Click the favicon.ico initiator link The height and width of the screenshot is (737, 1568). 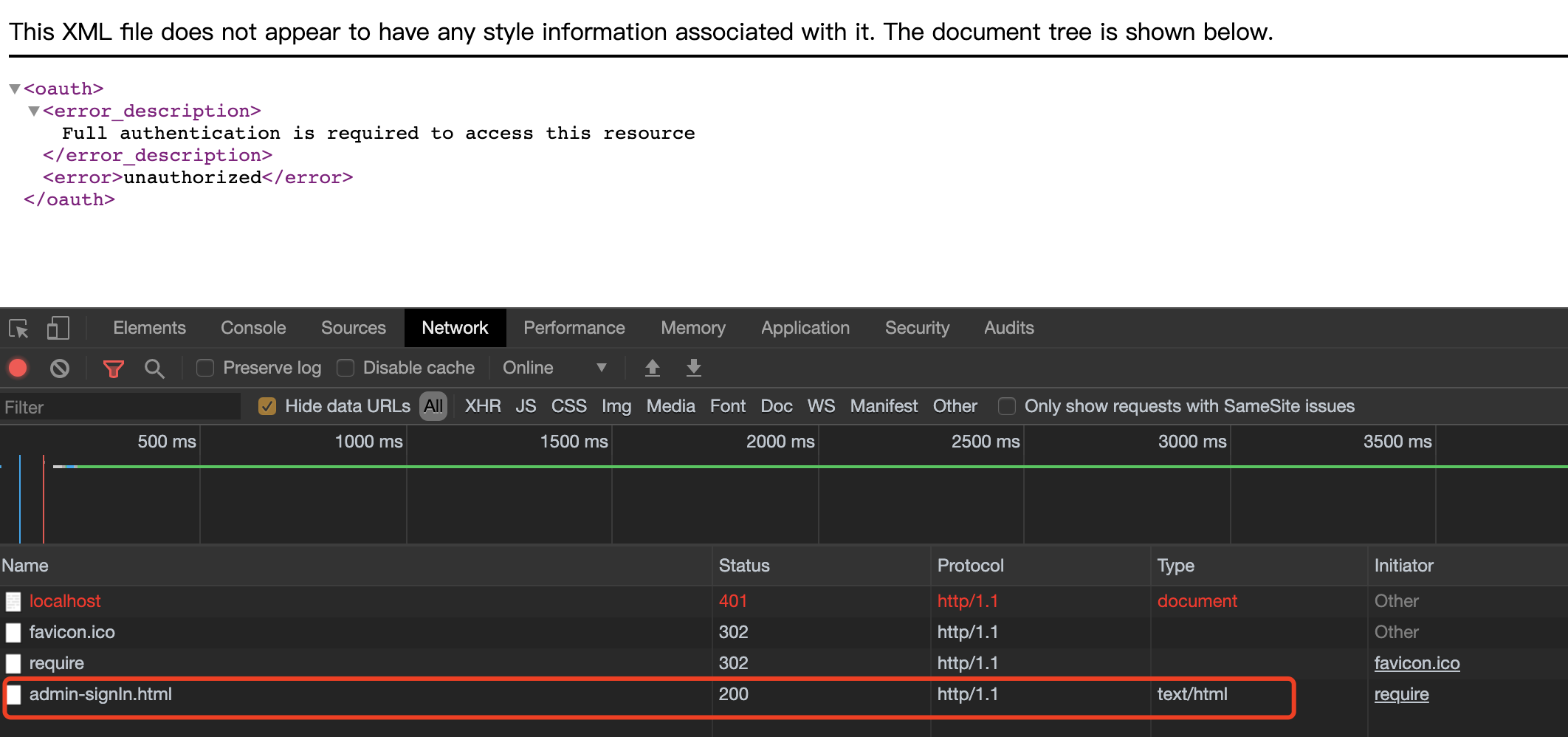point(1417,663)
